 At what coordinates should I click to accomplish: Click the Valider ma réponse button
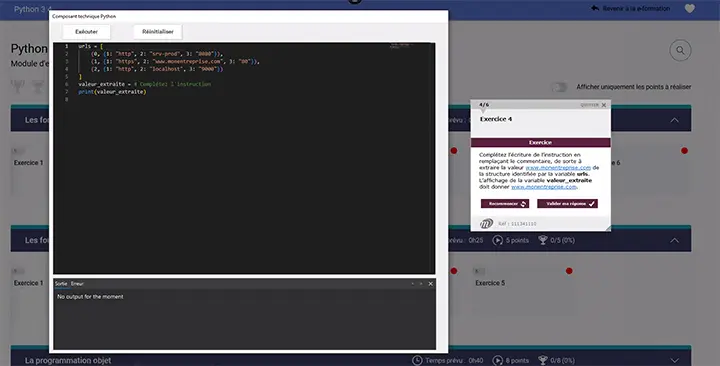pos(567,203)
